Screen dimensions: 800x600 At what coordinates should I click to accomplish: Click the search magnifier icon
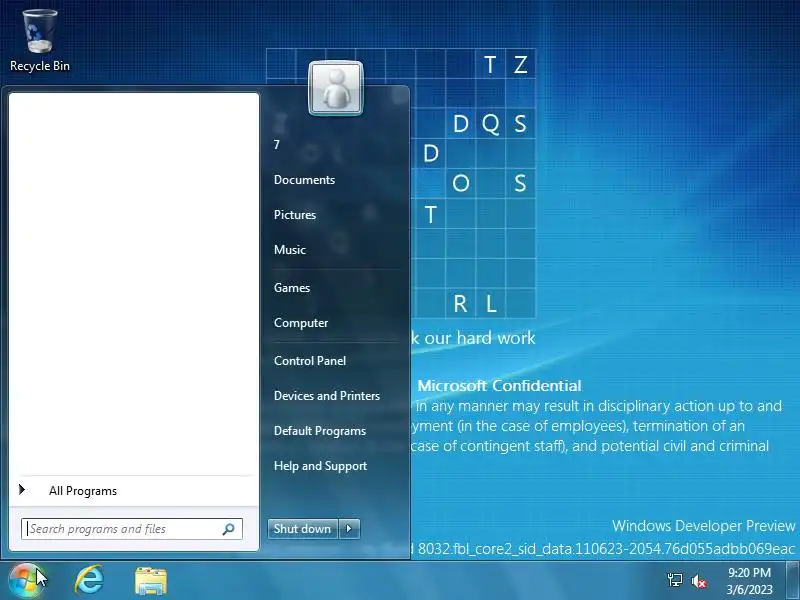228,529
